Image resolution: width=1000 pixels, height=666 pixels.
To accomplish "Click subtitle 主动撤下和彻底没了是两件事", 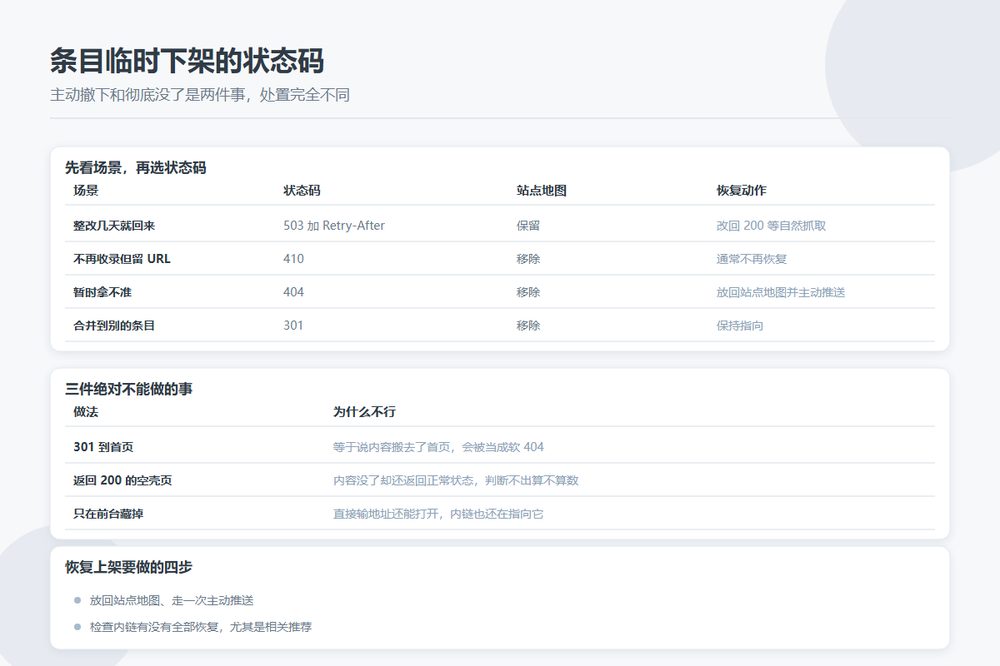I will click(x=147, y=95).
